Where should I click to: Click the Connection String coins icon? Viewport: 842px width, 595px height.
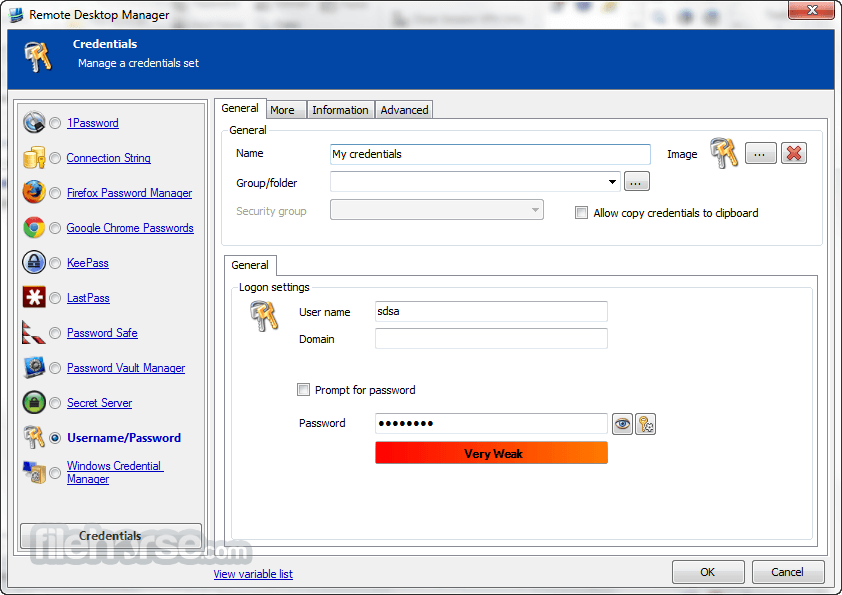tap(34, 158)
